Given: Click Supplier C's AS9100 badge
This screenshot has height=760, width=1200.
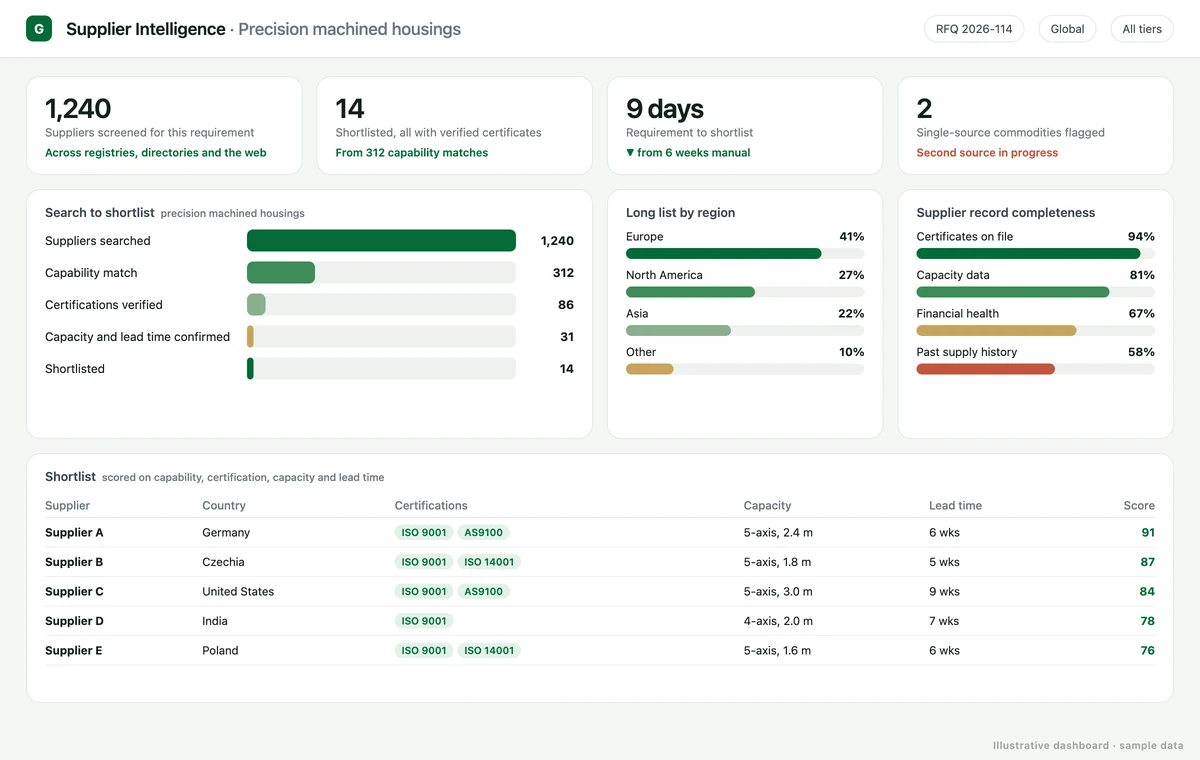Looking at the screenshot, I should (x=484, y=592).
